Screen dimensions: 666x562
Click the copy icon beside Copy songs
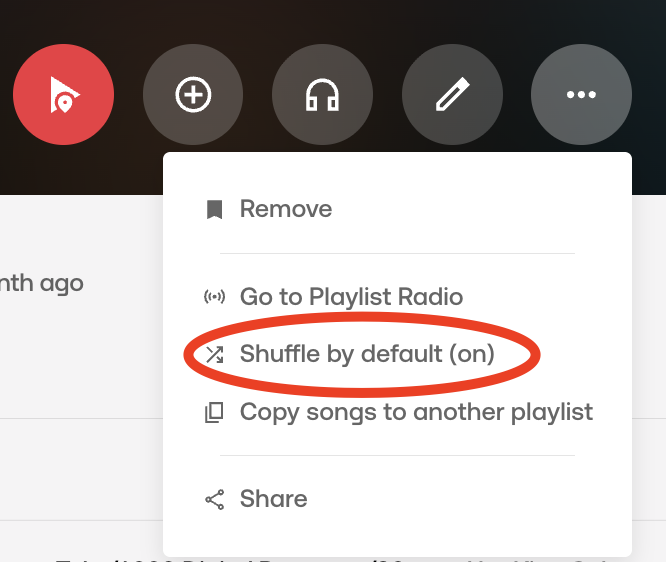point(214,412)
